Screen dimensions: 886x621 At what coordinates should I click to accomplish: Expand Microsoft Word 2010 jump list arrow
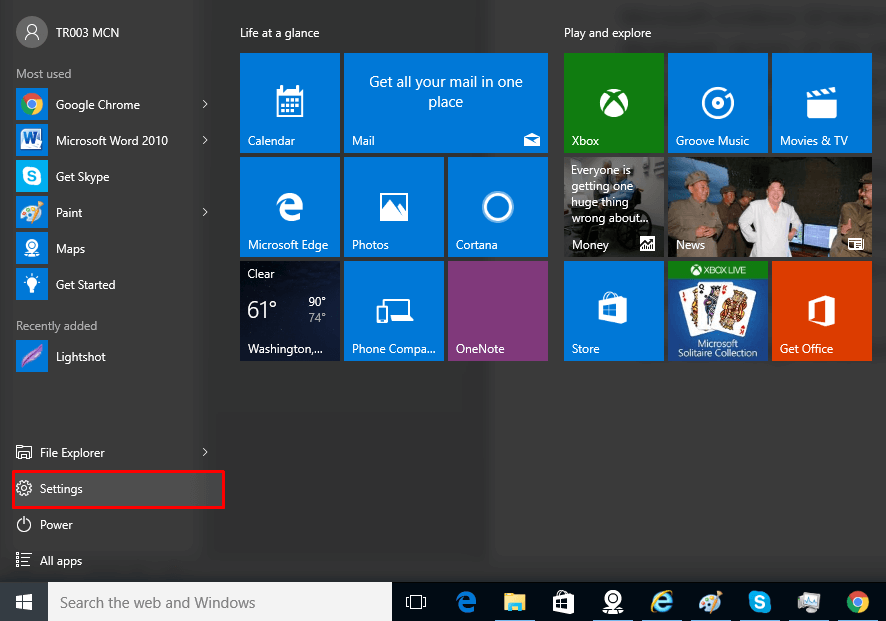tap(205, 141)
